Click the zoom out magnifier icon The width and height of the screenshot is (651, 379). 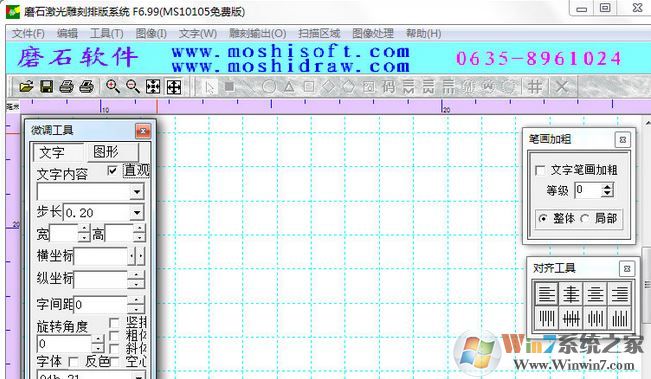coord(133,87)
